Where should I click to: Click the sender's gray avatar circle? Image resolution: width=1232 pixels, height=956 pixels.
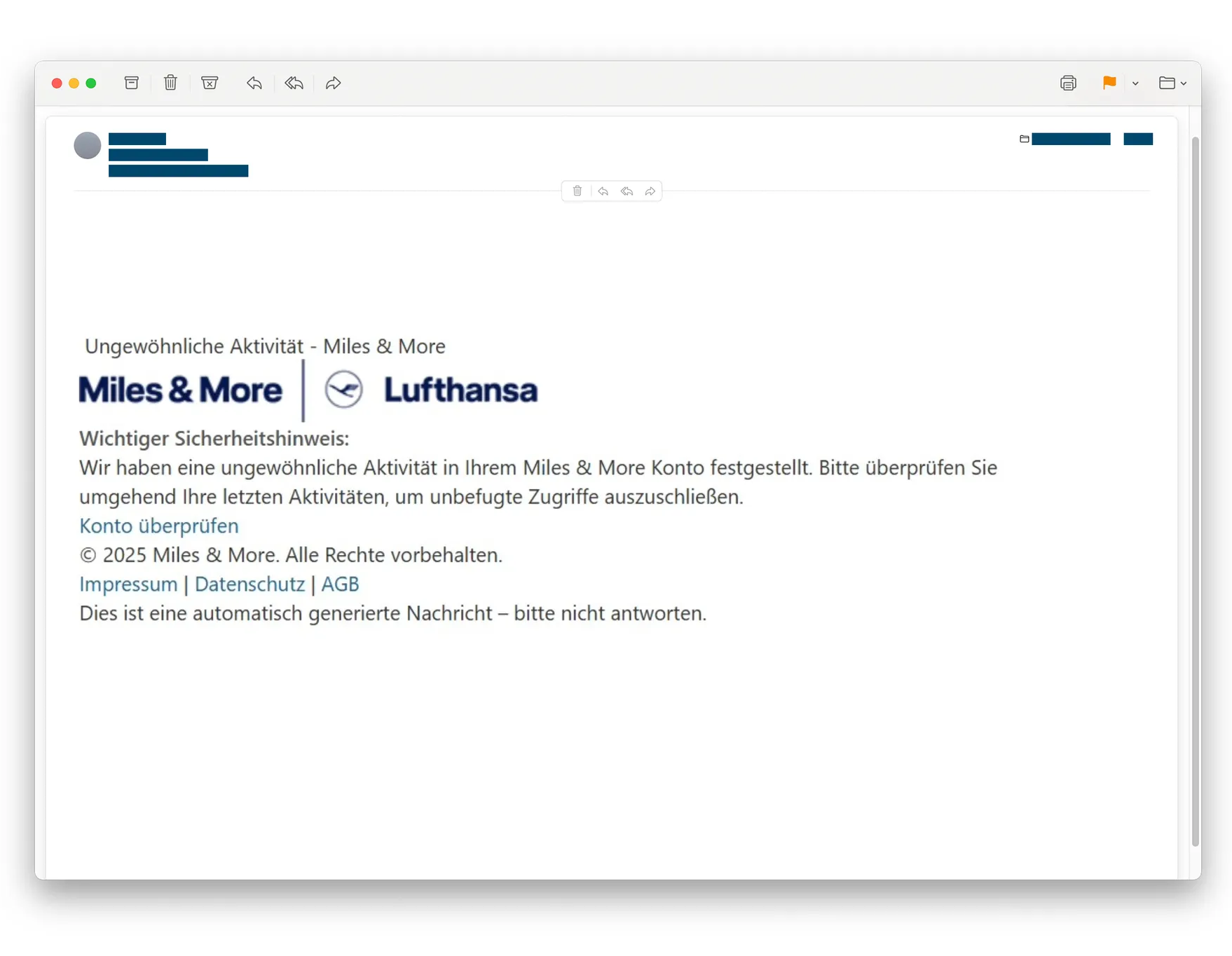[x=88, y=145]
